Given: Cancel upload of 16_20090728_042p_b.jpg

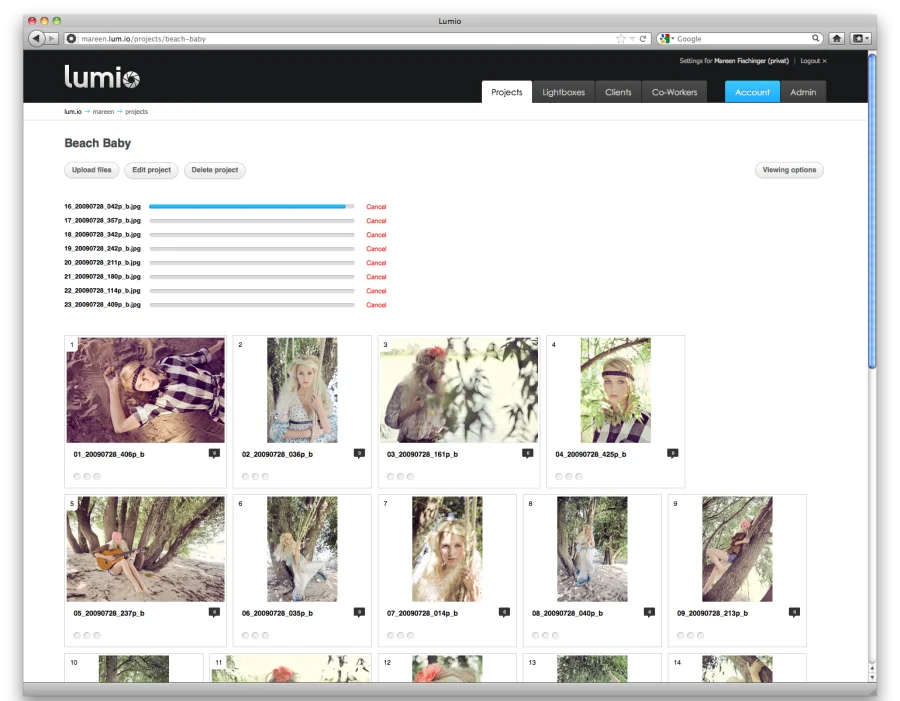Looking at the screenshot, I should point(376,207).
